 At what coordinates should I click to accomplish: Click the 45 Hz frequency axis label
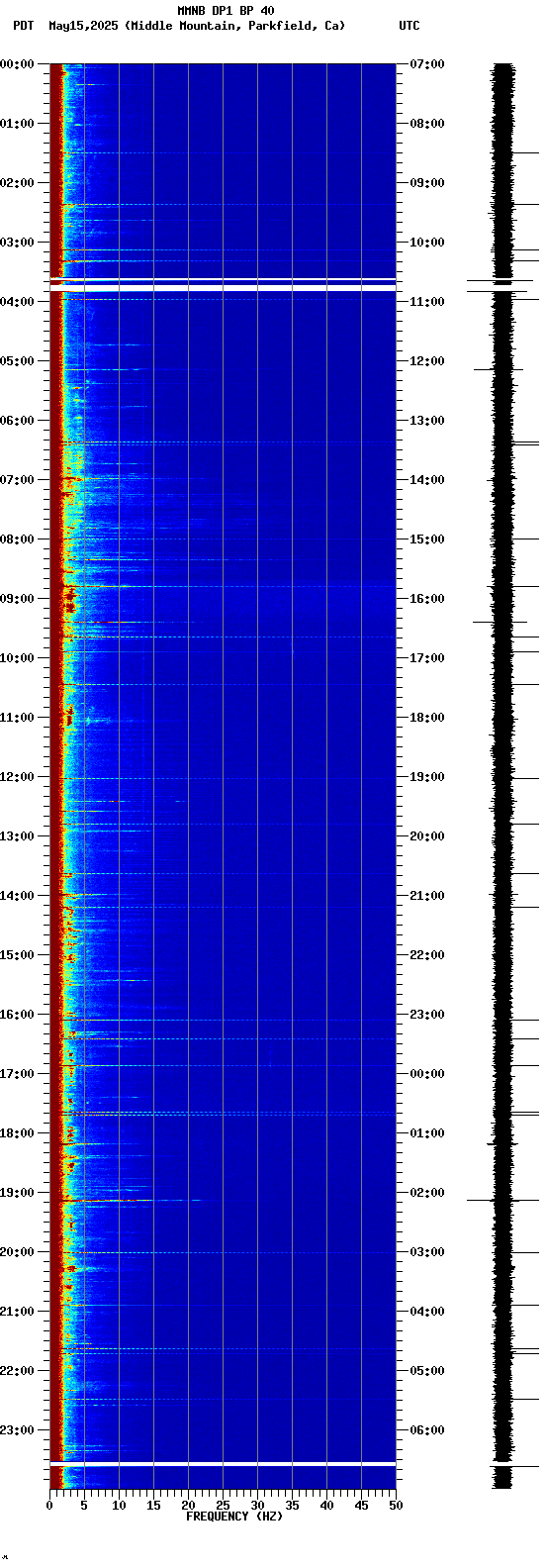point(361,1506)
